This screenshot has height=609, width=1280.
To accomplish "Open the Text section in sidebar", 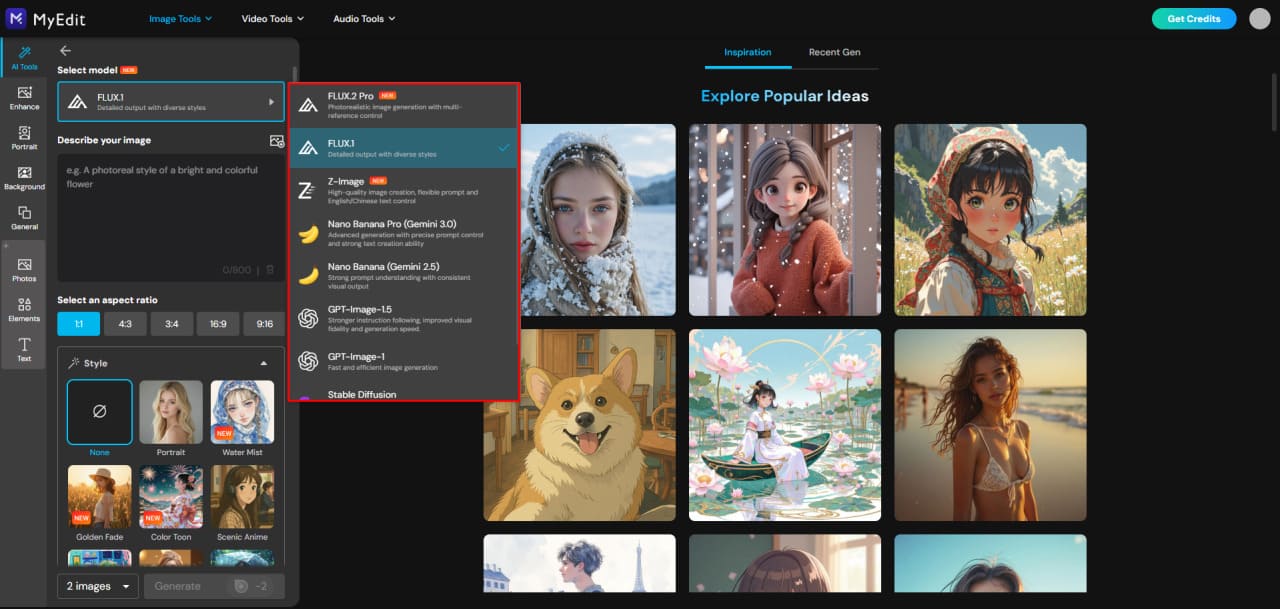I will point(24,349).
